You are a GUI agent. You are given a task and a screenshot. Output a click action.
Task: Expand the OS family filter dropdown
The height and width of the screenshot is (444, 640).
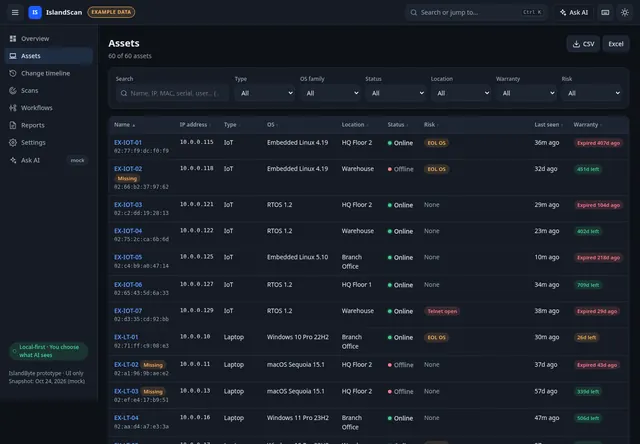[330, 93]
